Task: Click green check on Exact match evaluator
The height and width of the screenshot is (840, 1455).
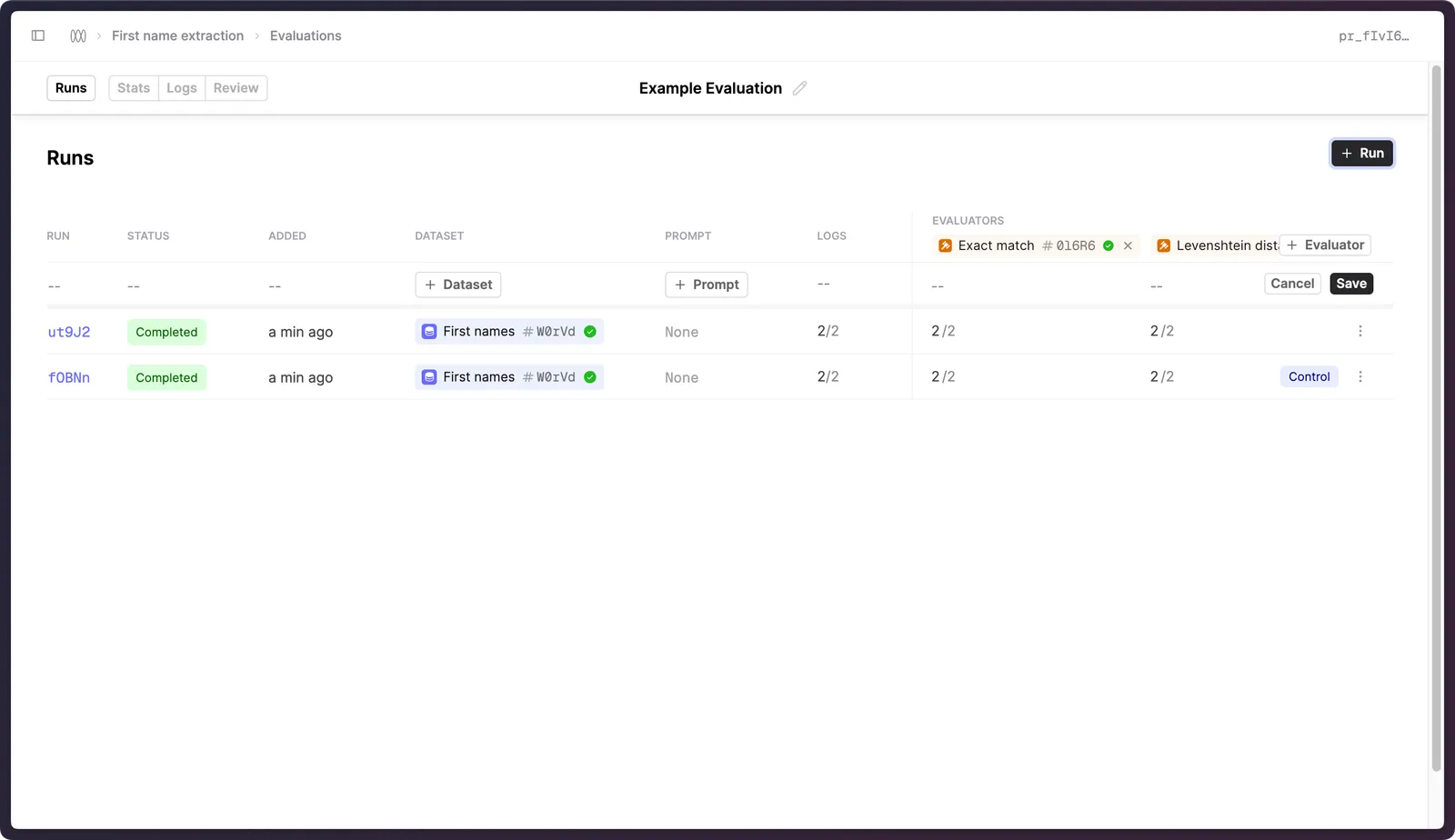Action: coord(1109,245)
